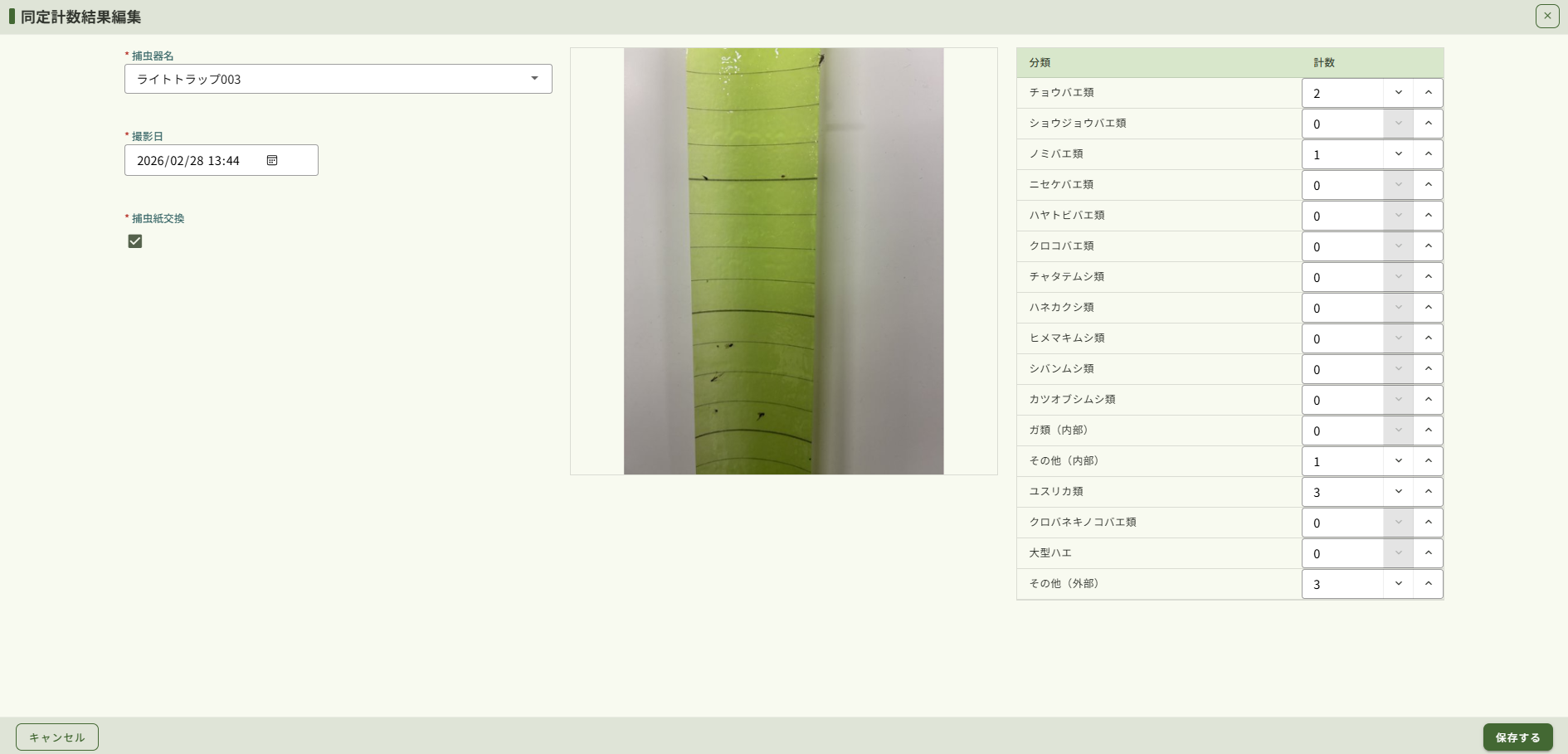Click the クロバネキノコバエ類 count field
1568x754 pixels.
1342,523
